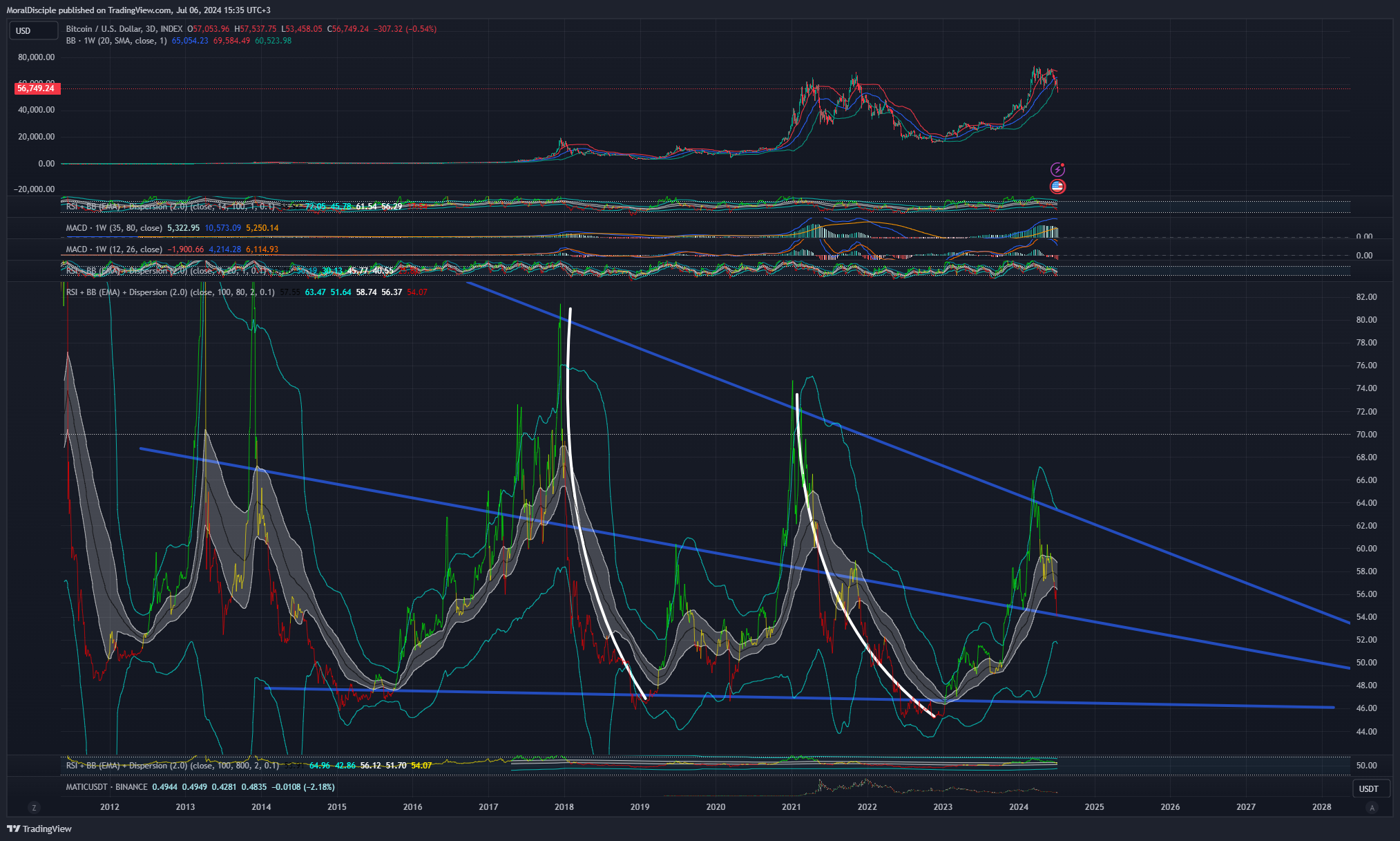Viewport: 1400px width, 841px height.
Task: Click the US flag economic event icon
Action: point(1057,187)
